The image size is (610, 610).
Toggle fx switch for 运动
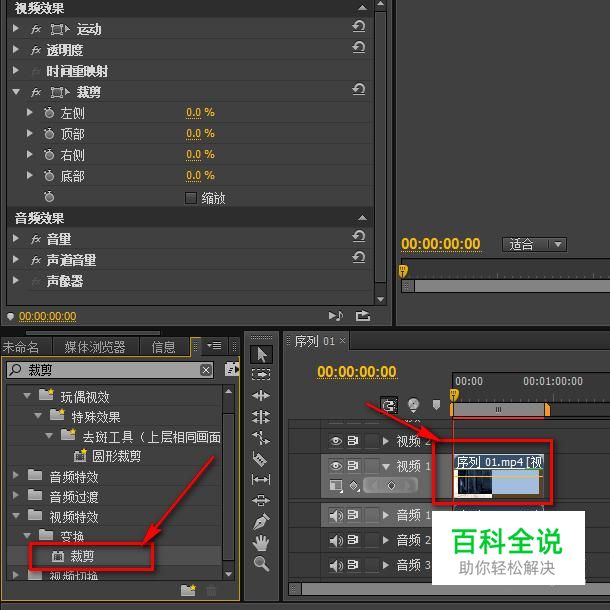coord(36,29)
